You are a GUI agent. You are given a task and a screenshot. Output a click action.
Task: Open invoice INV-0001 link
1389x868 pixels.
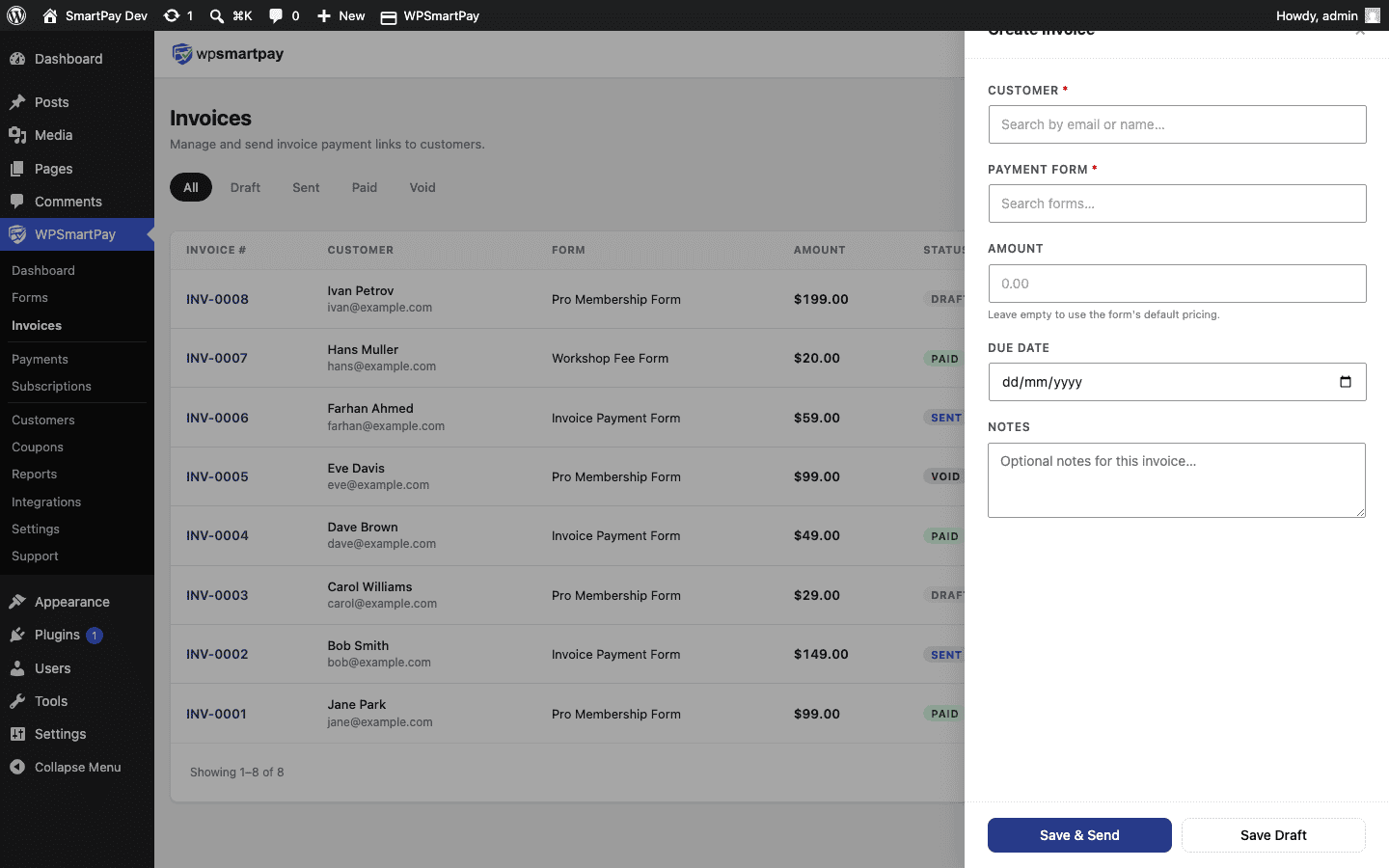point(216,714)
